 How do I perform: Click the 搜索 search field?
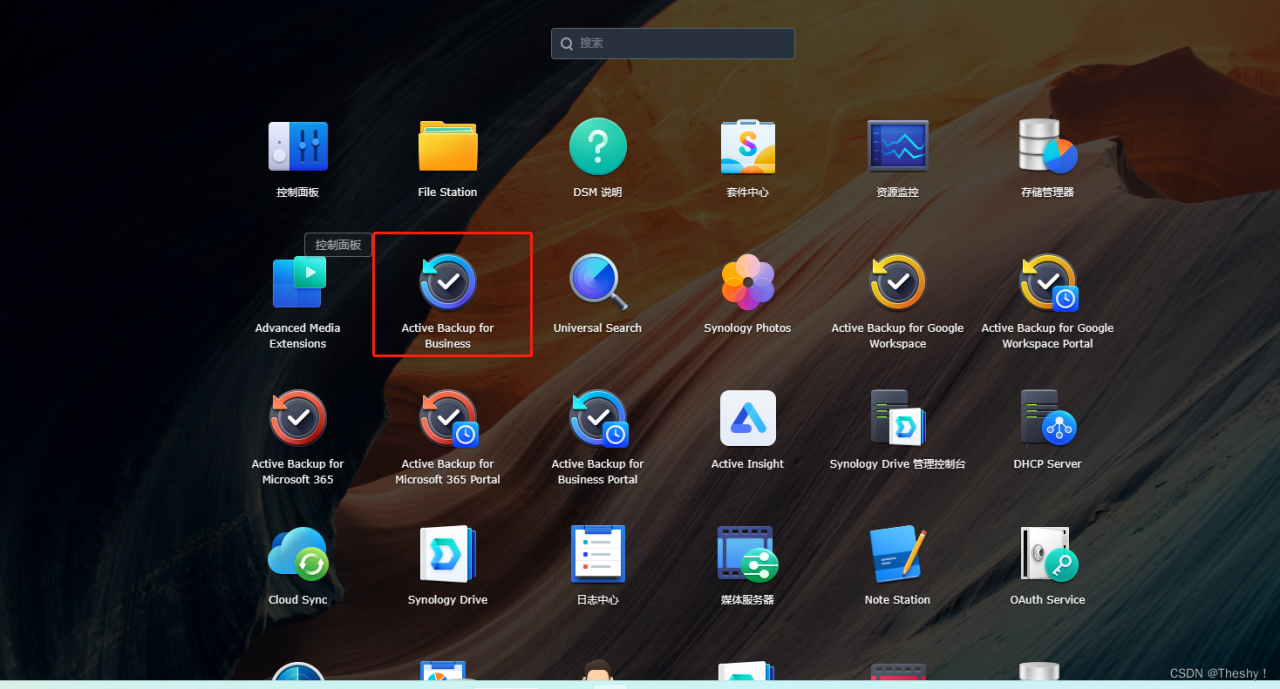click(x=672, y=43)
